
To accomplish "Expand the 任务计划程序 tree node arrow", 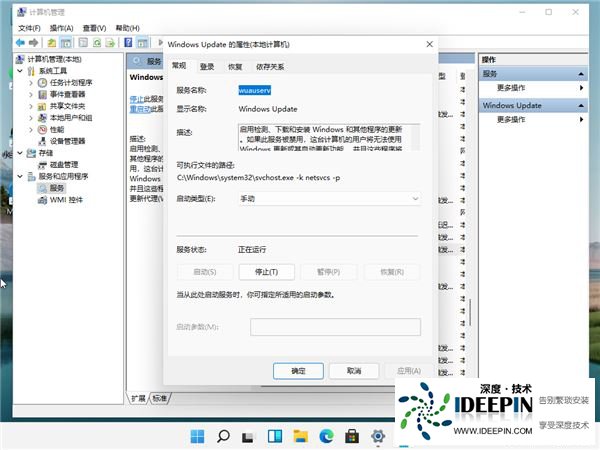I will 31,83.
